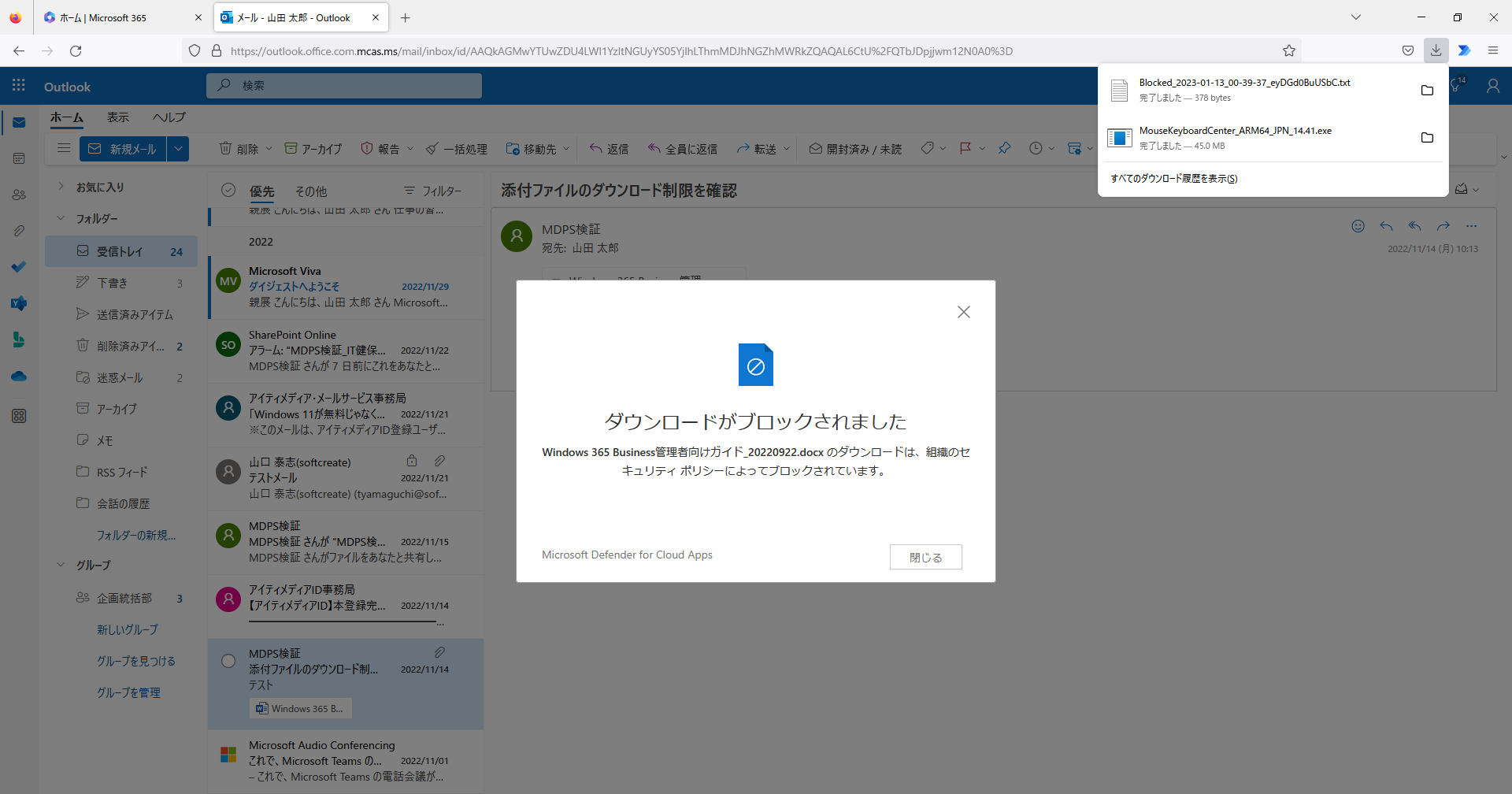Open the SharePoint Online message

(x=346, y=351)
